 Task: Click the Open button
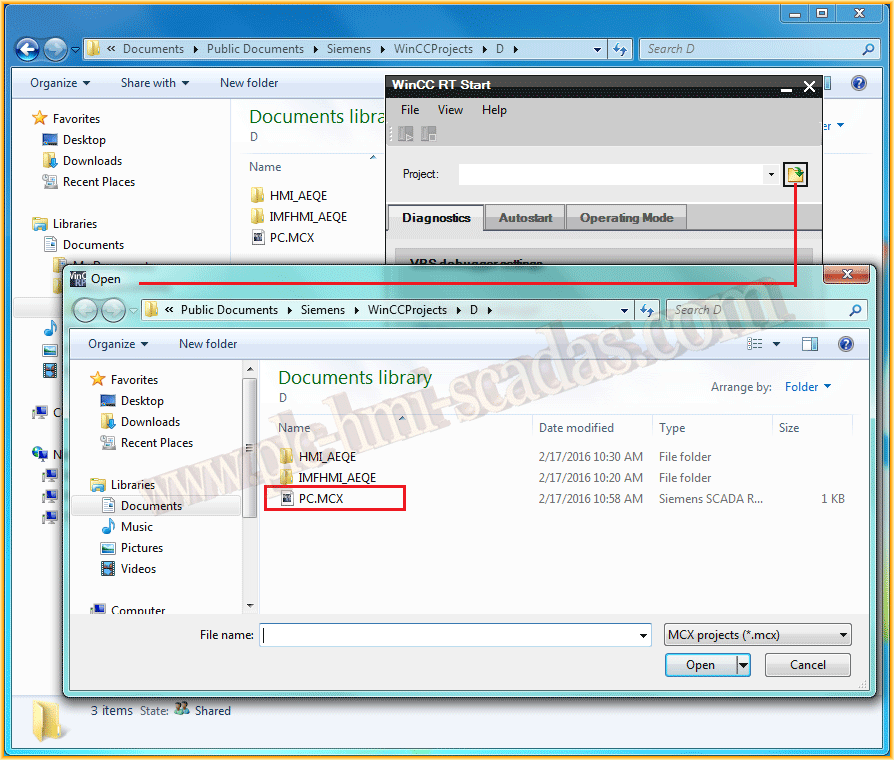coord(700,665)
